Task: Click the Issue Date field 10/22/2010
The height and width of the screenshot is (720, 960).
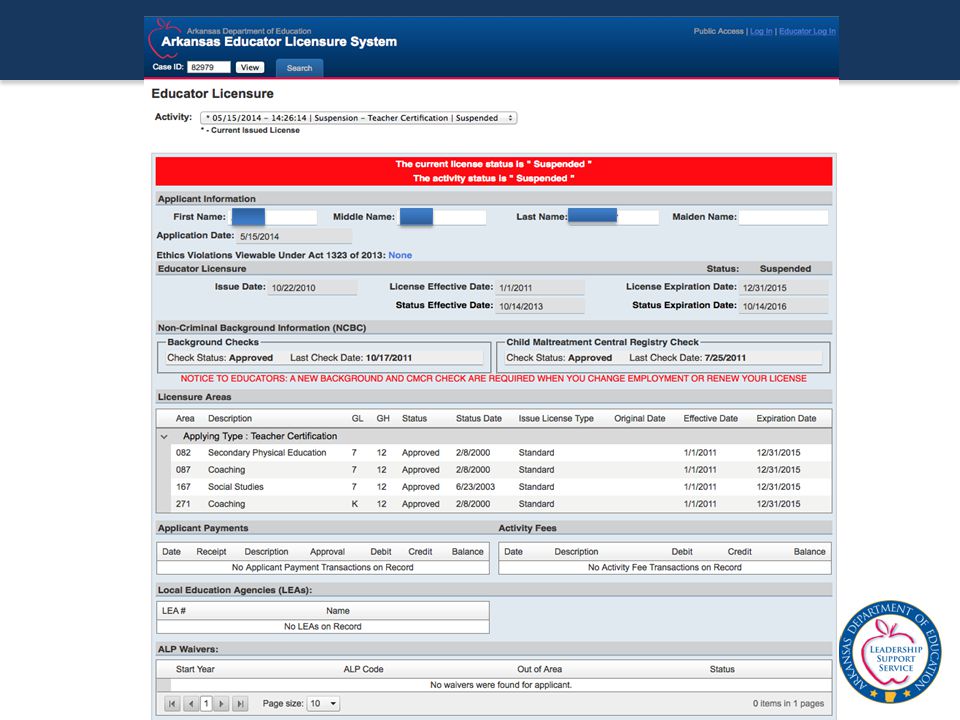Action: click(x=312, y=288)
